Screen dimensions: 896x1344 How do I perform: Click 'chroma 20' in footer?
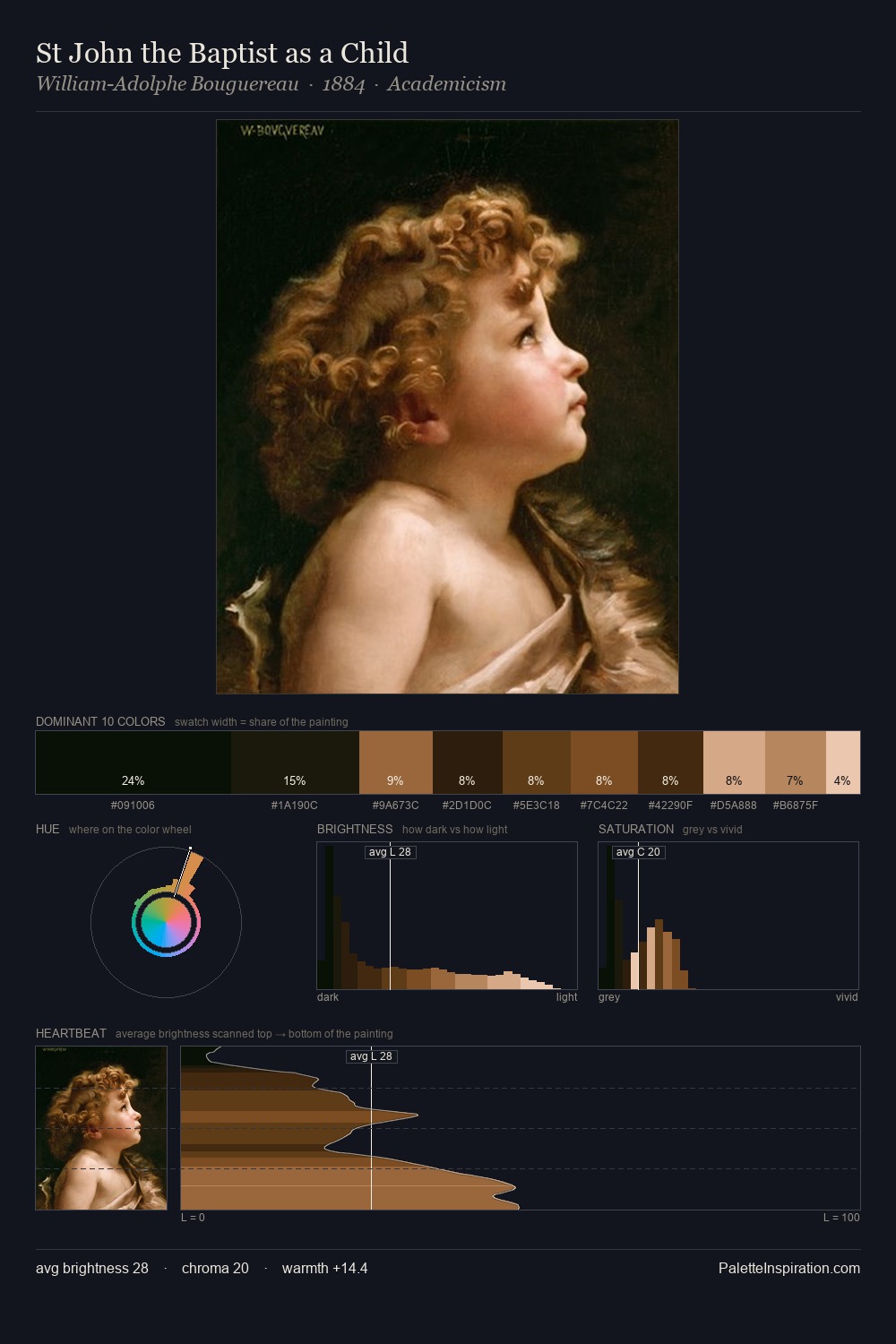point(215,1269)
